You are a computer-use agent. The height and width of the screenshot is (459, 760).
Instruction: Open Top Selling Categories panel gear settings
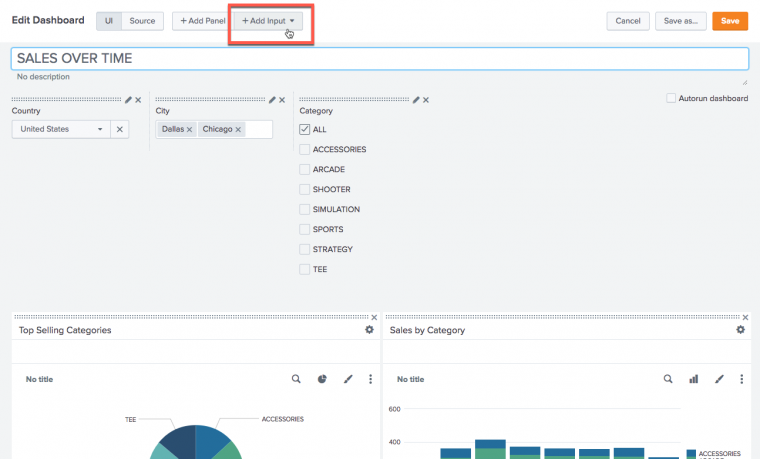coord(369,330)
